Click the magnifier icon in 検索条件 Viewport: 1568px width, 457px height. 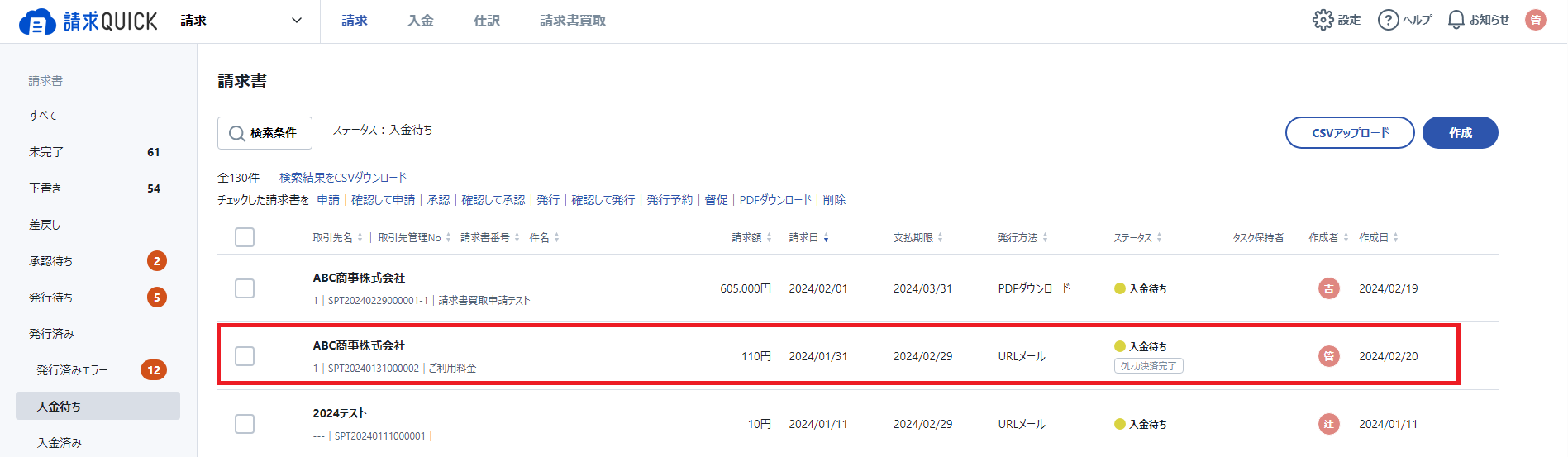[237, 133]
